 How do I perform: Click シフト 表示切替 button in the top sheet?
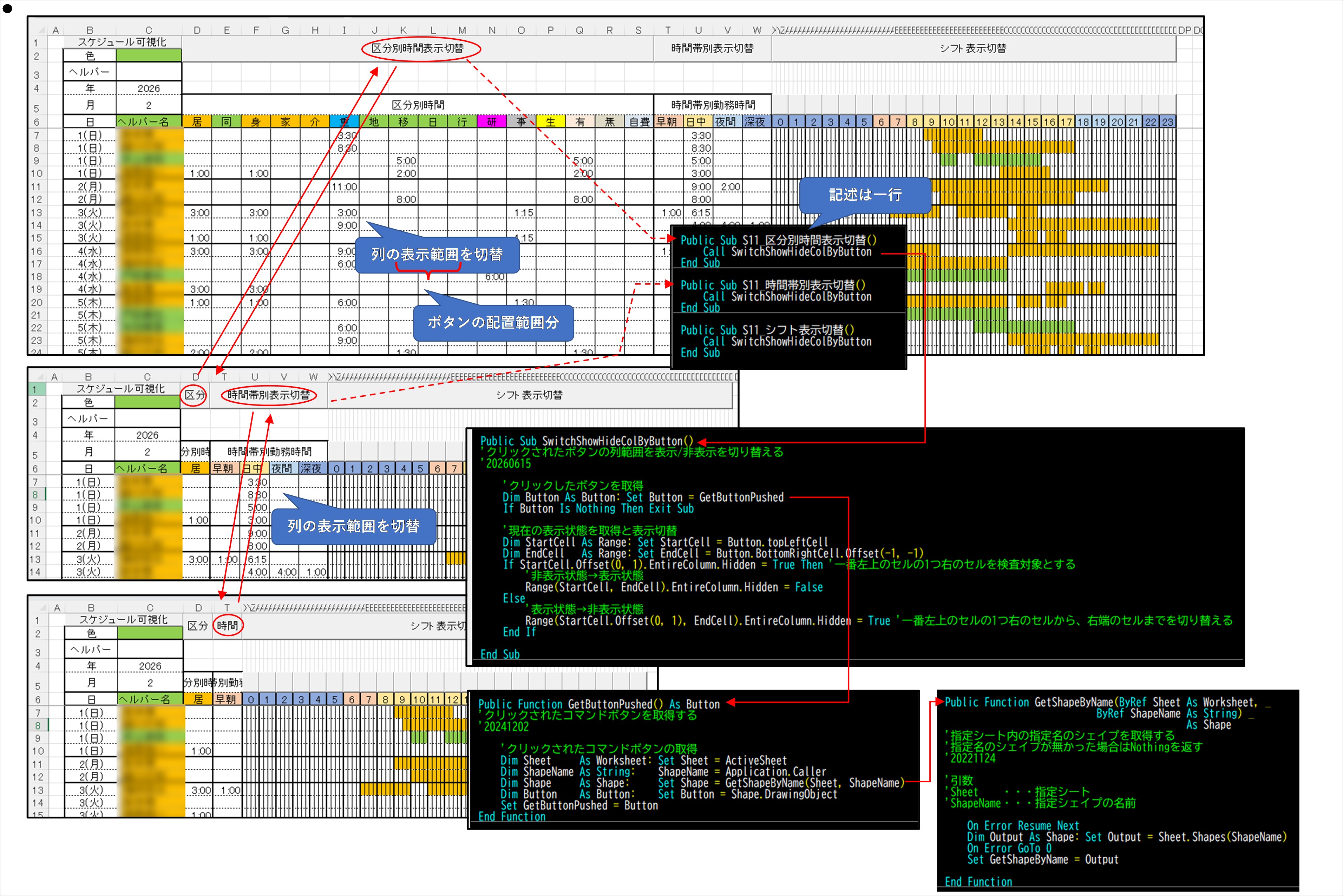tap(973, 48)
